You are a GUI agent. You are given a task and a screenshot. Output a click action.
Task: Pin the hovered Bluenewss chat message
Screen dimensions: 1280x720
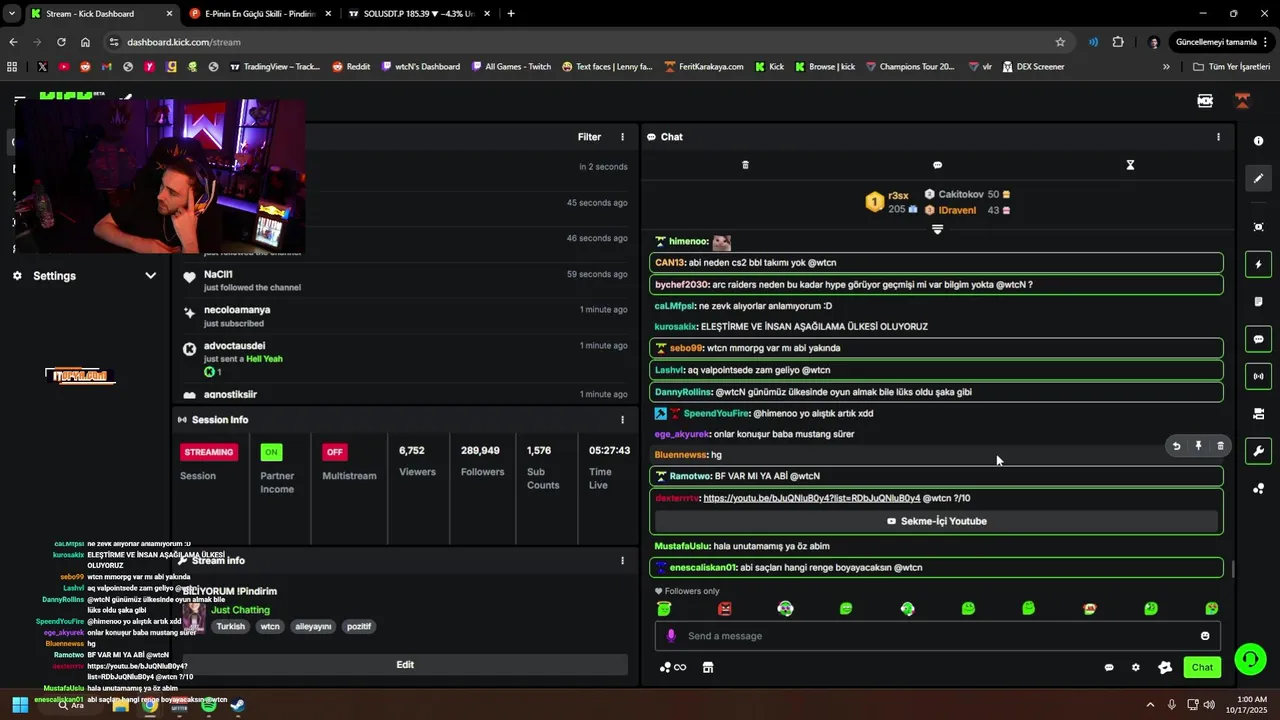pyautogui.click(x=1198, y=446)
